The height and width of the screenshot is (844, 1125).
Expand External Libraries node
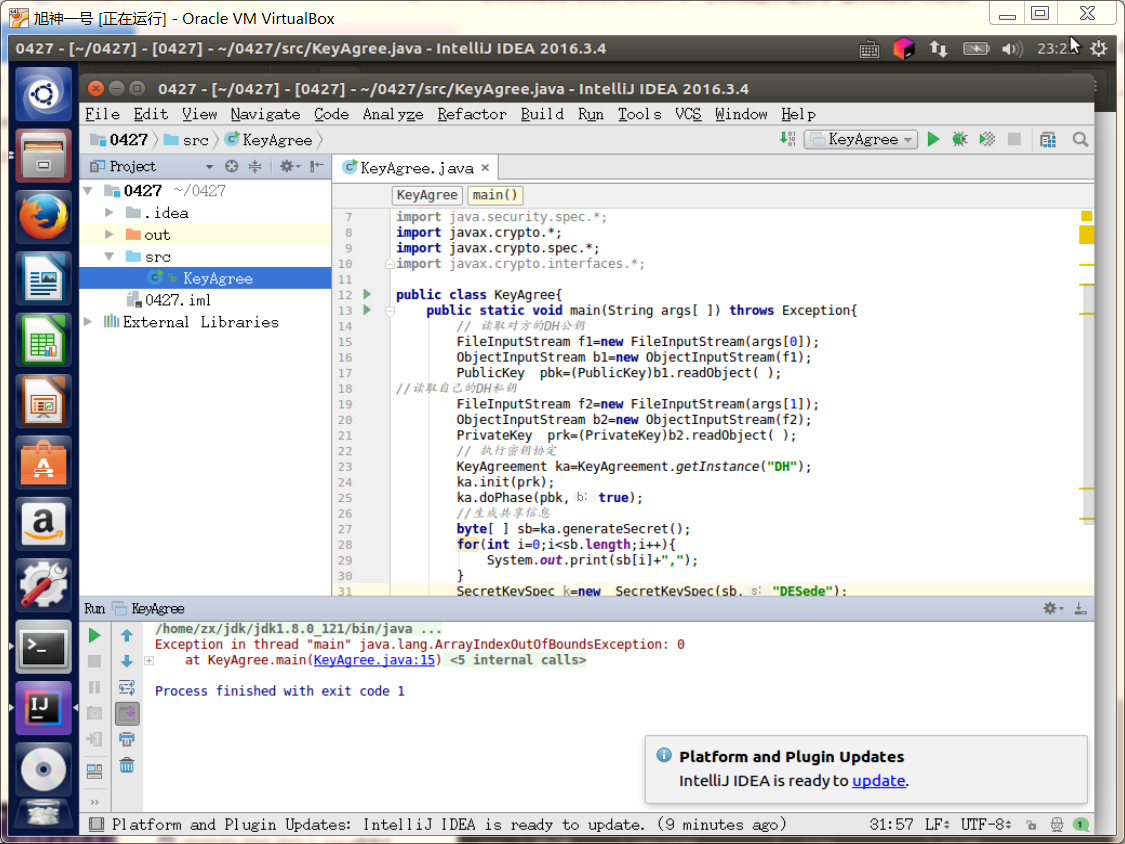point(88,322)
